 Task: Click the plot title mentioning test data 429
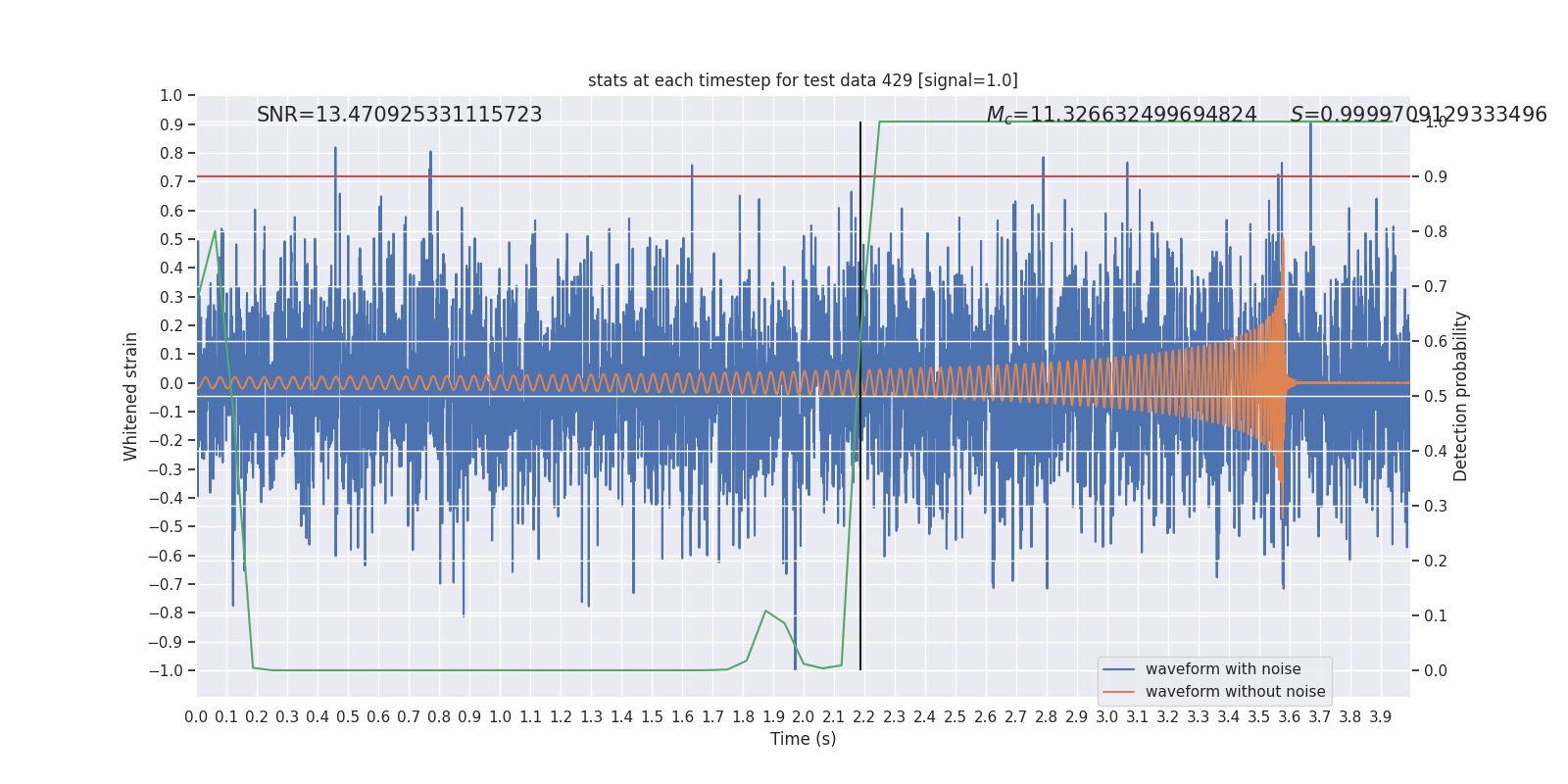pyautogui.click(x=803, y=80)
